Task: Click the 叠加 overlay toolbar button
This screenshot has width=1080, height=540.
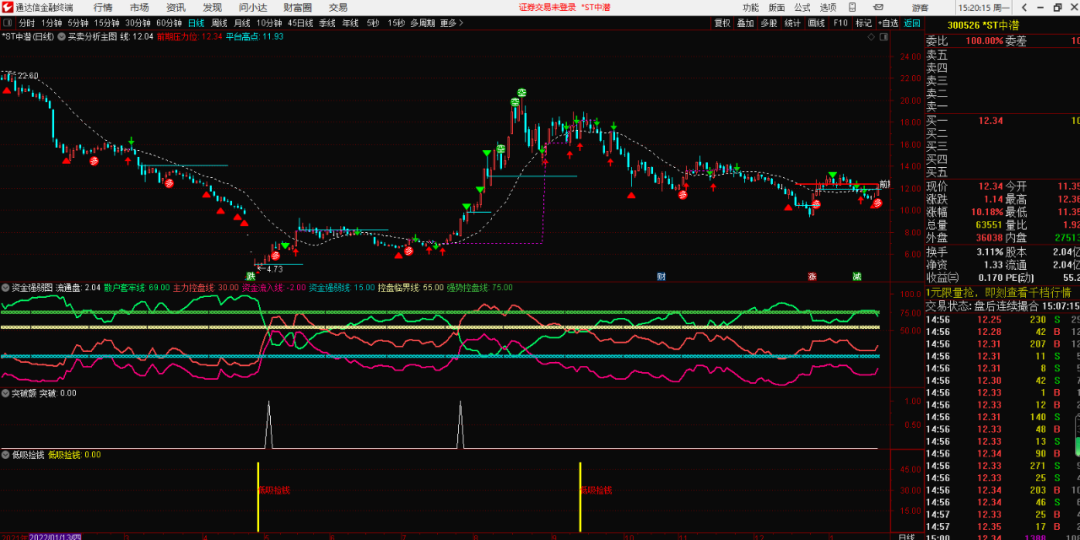Action: tap(745, 23)
